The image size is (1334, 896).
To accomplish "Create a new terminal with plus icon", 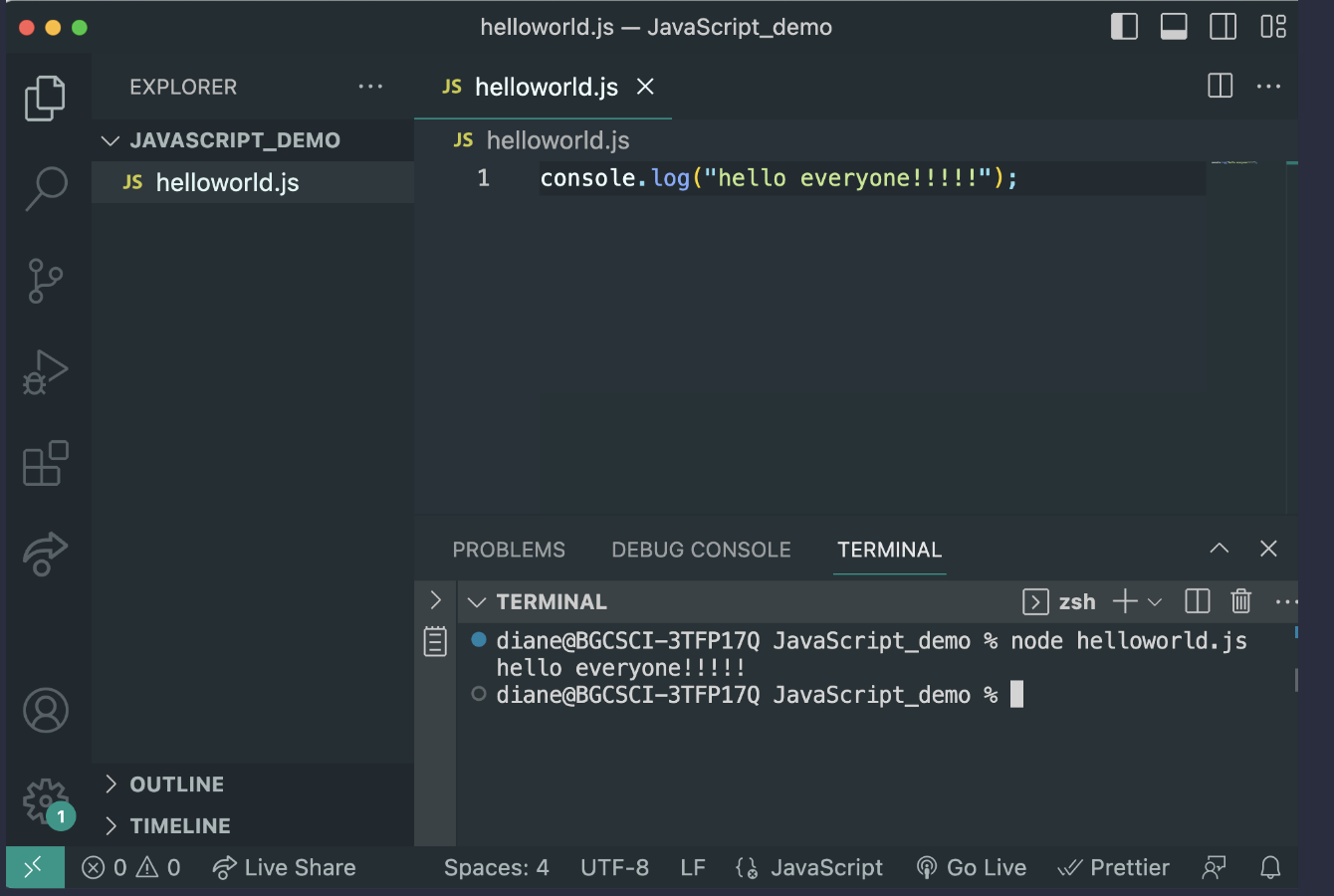I will tap(1125, 601).
